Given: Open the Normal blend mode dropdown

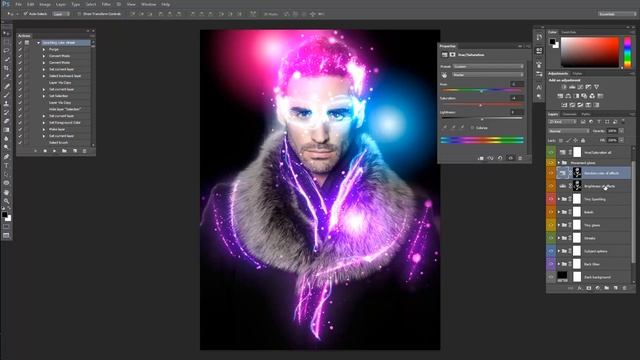Looking at the screenshot, I should tap(568, 131).
